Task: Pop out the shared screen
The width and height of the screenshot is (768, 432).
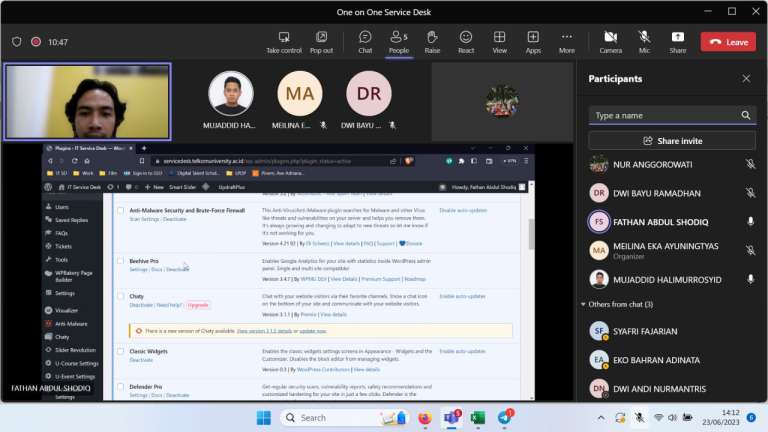Action: [x=321, y=42]
